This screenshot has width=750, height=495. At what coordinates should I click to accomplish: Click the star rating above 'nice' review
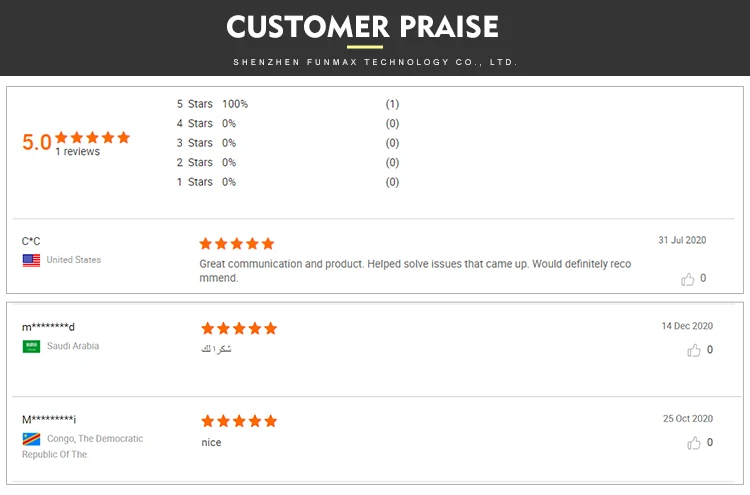click(x=239, y=421)
